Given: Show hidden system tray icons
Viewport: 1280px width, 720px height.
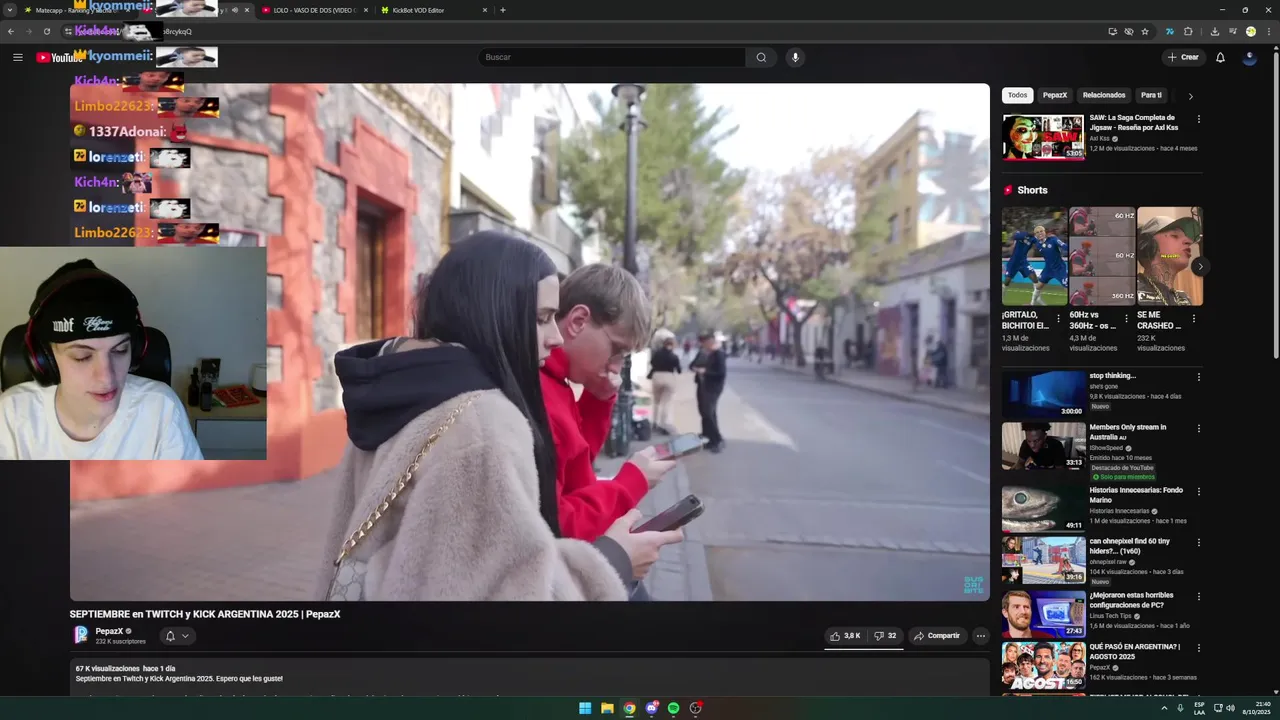Looking at the screenshot, I should (1164, 708).
